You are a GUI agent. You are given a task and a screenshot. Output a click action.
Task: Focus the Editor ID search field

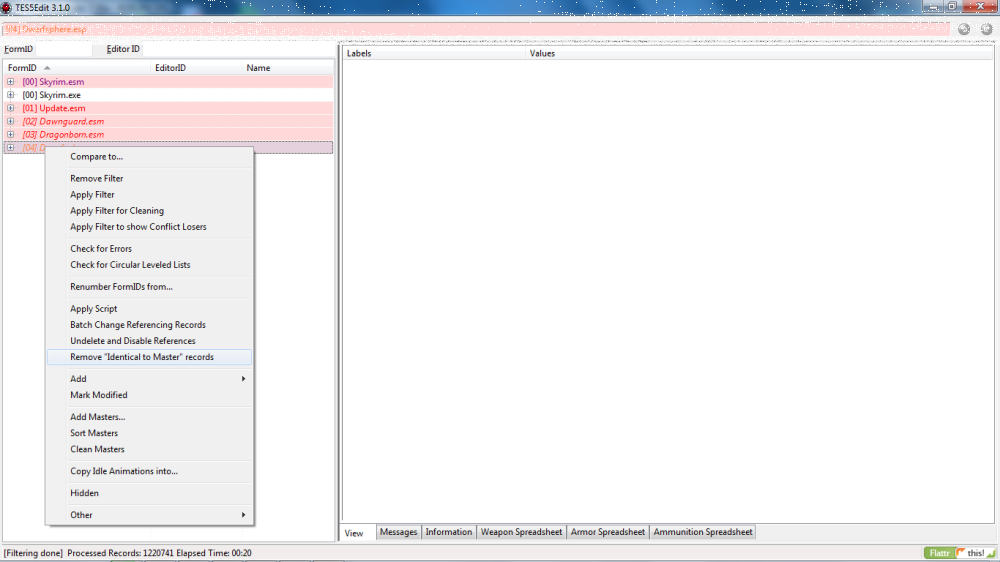[237, 49]
